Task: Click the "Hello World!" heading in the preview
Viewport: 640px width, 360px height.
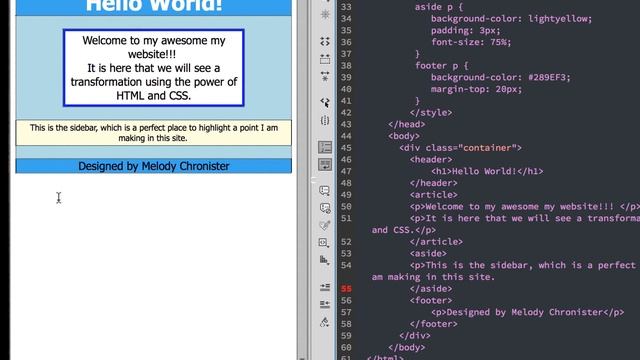Action: pyautogui.click(x=154, y=6)
